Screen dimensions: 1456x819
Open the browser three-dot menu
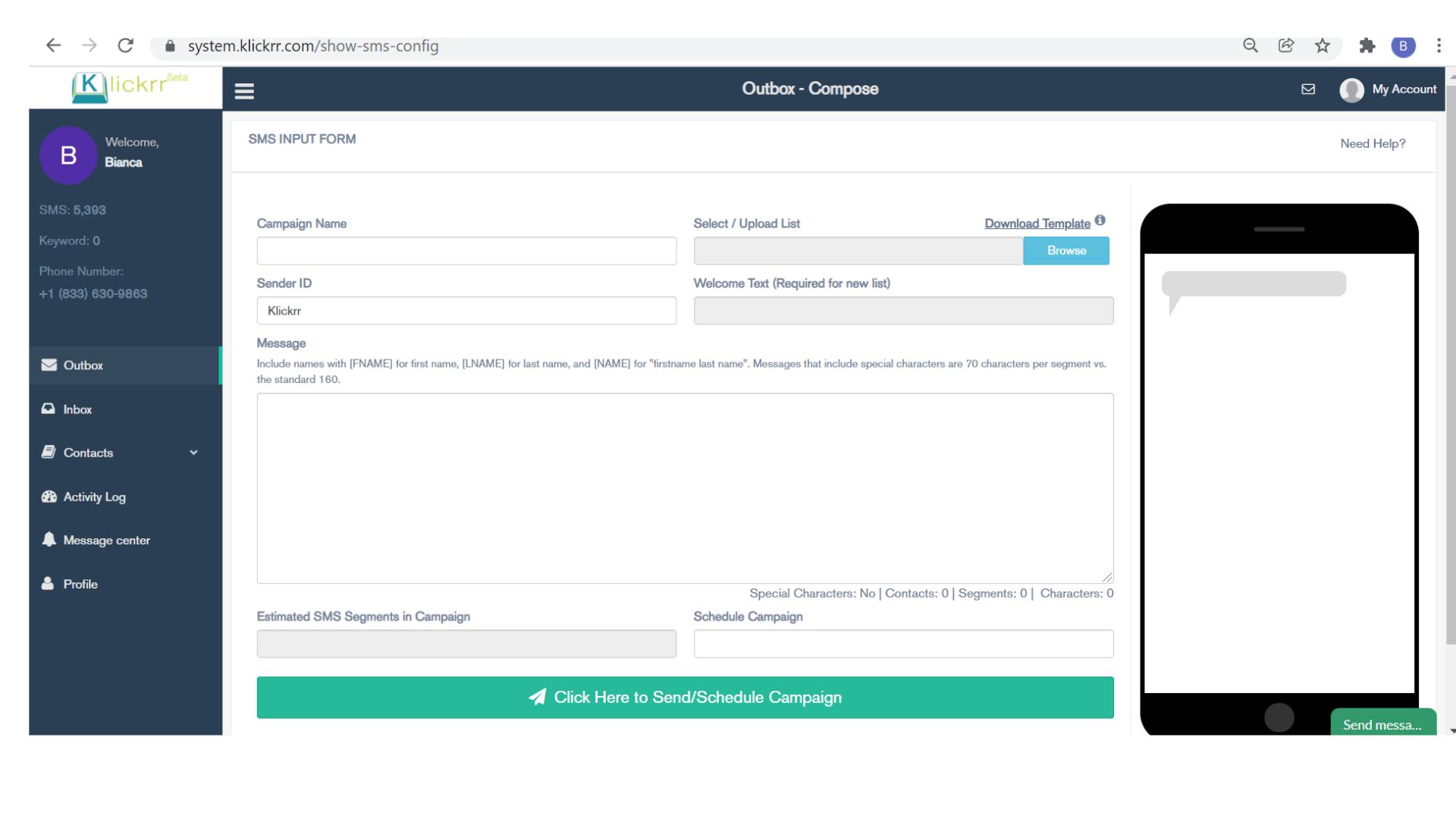click(1439, 45)
